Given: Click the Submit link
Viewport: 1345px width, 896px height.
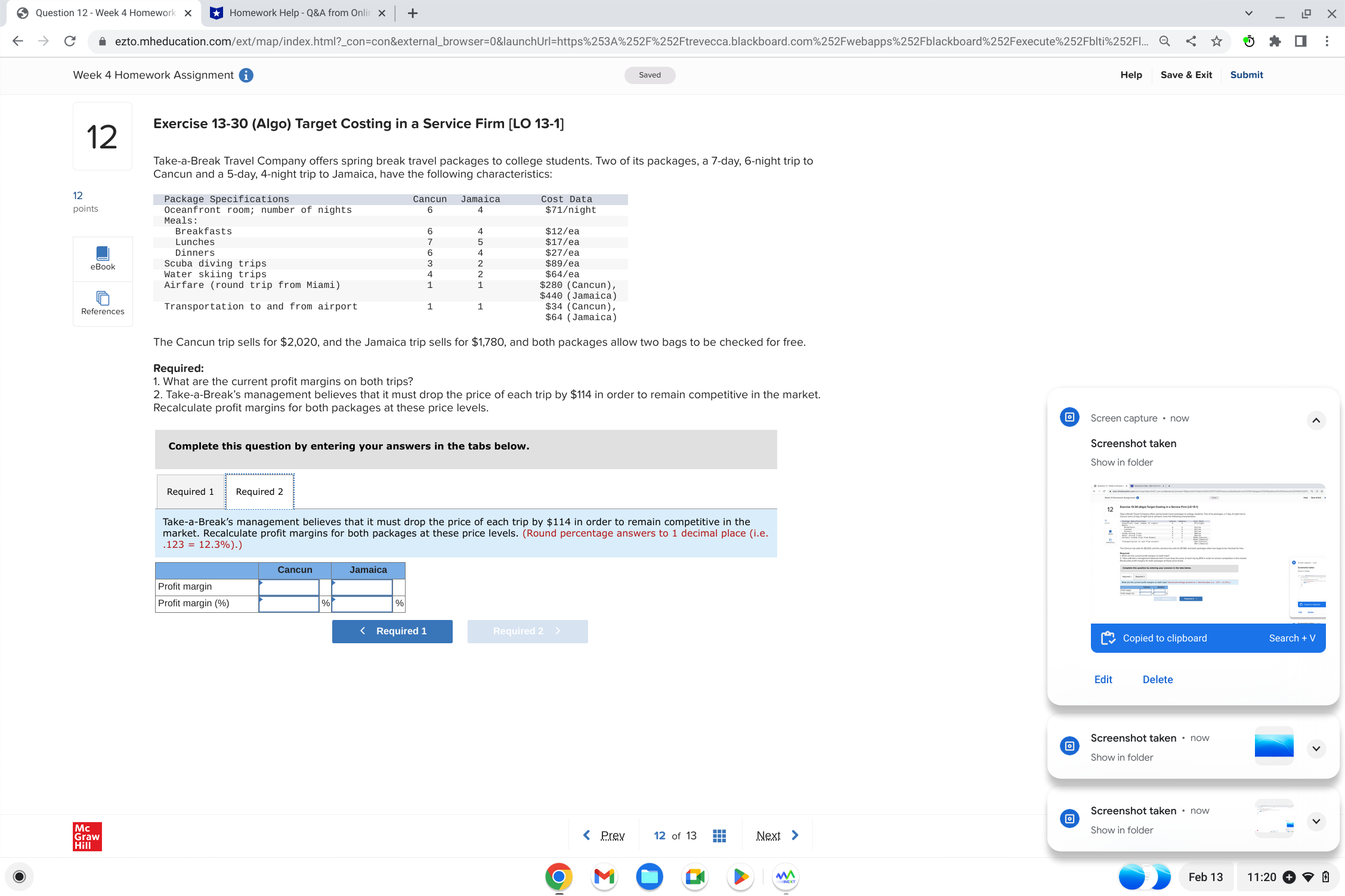Looking at the screenshot, I should pos(1246,75).
